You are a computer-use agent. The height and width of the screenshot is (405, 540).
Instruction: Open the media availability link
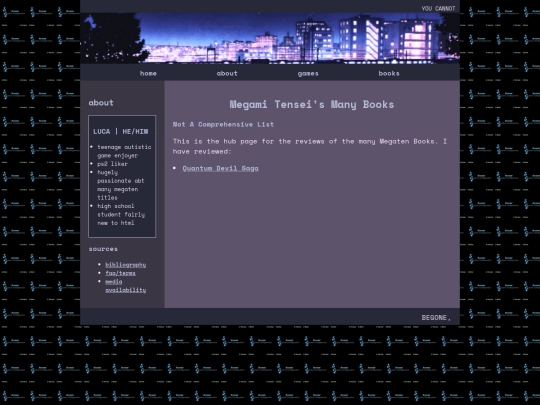click(x=126, y=285)
